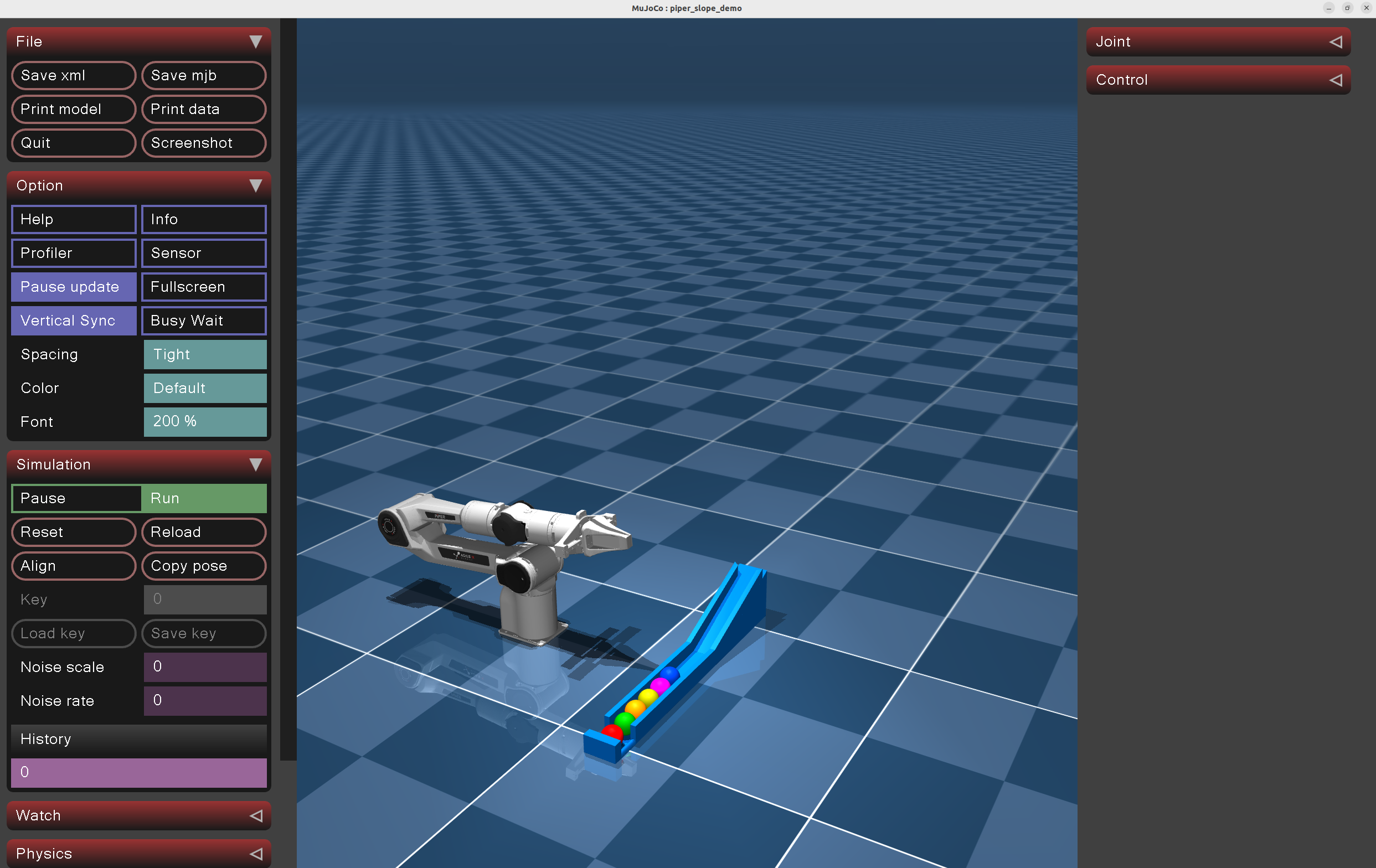Quit the MuJoCo simulator

point(74,143)
